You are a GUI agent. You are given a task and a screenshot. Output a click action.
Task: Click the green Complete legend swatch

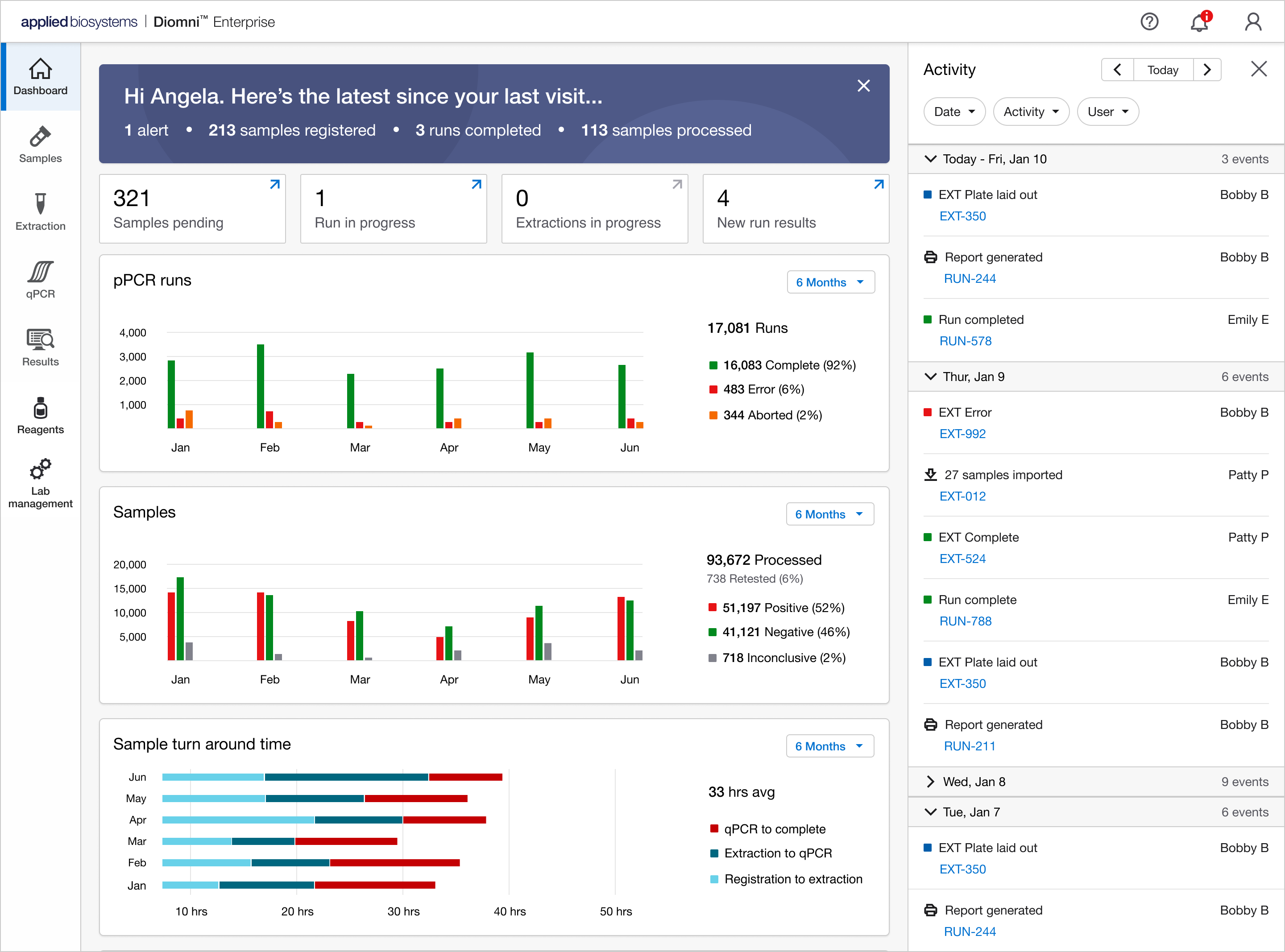click(x=713, y=365)
